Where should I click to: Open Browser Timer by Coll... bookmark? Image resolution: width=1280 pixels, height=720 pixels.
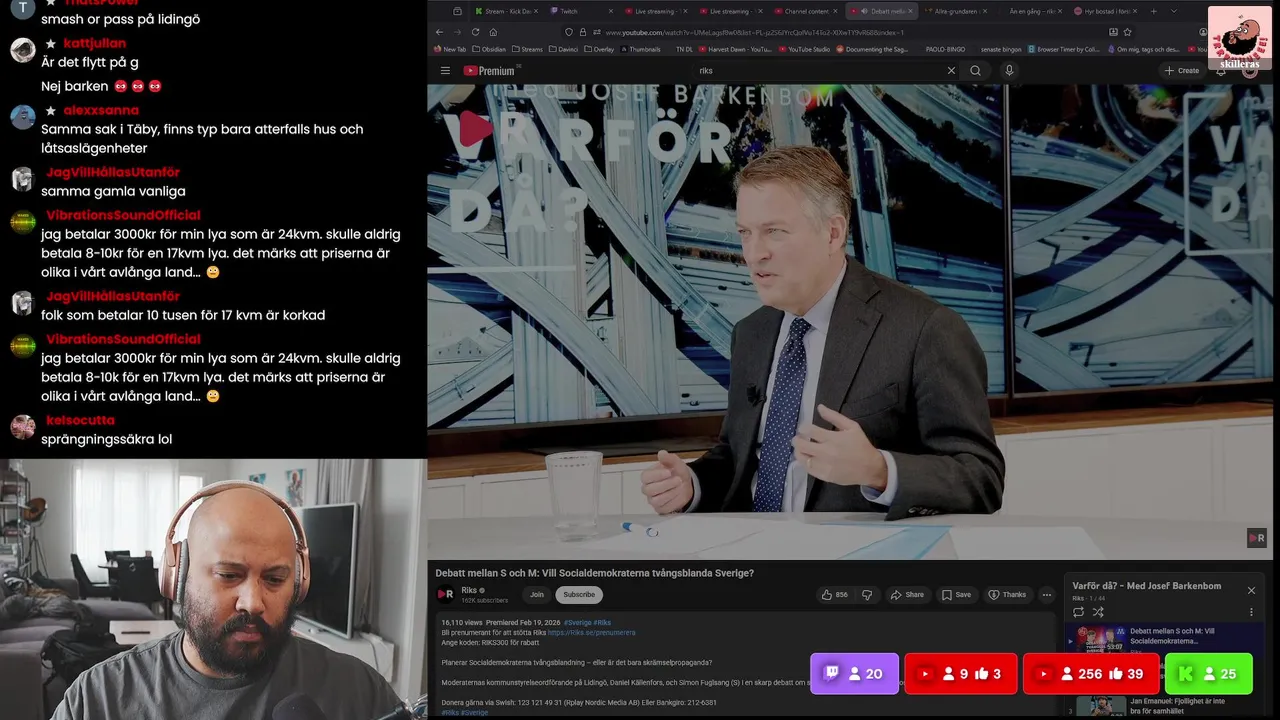(x=1063, y=49)
